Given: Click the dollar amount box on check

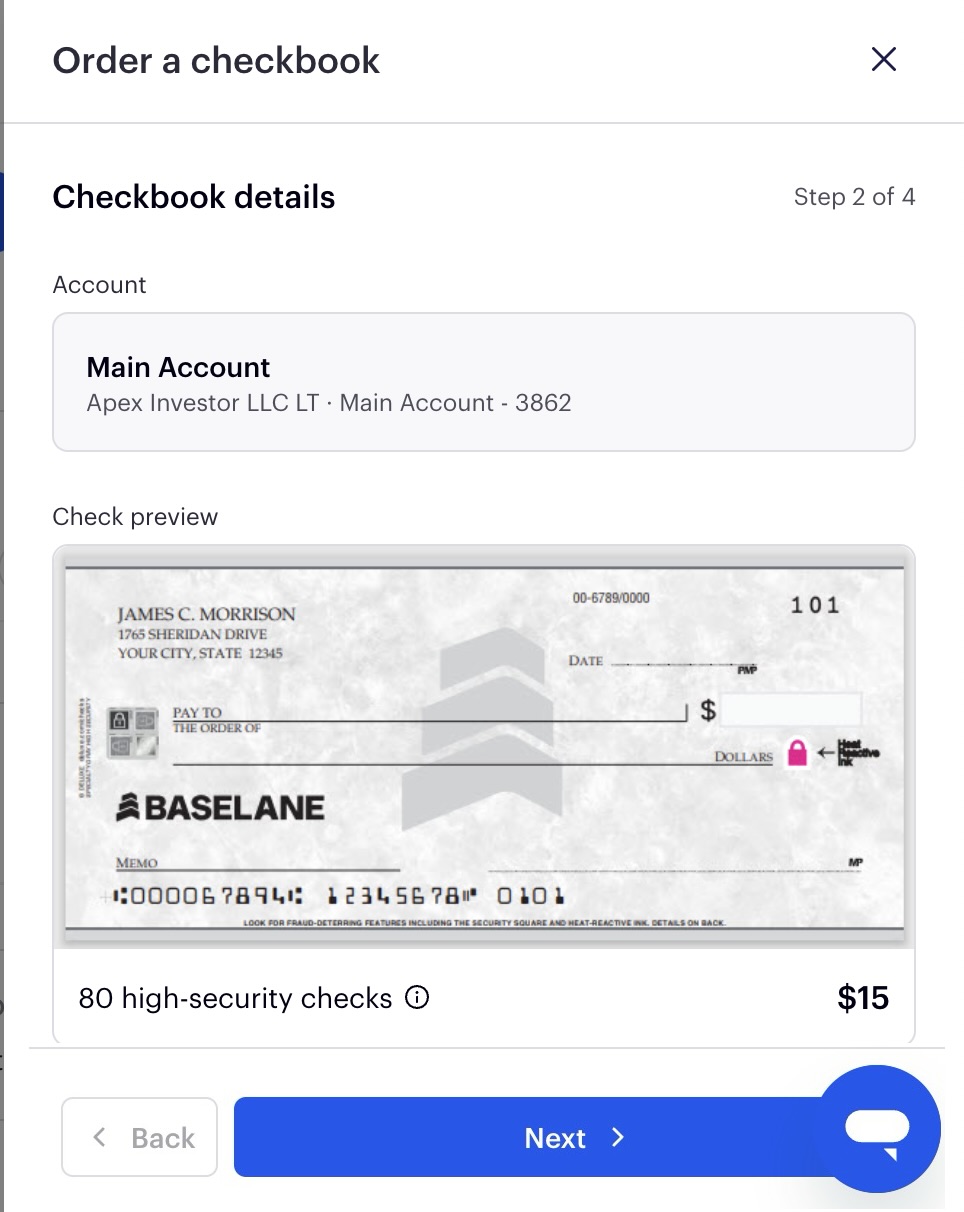Looking at the screenshot, I should pos(791,710).
